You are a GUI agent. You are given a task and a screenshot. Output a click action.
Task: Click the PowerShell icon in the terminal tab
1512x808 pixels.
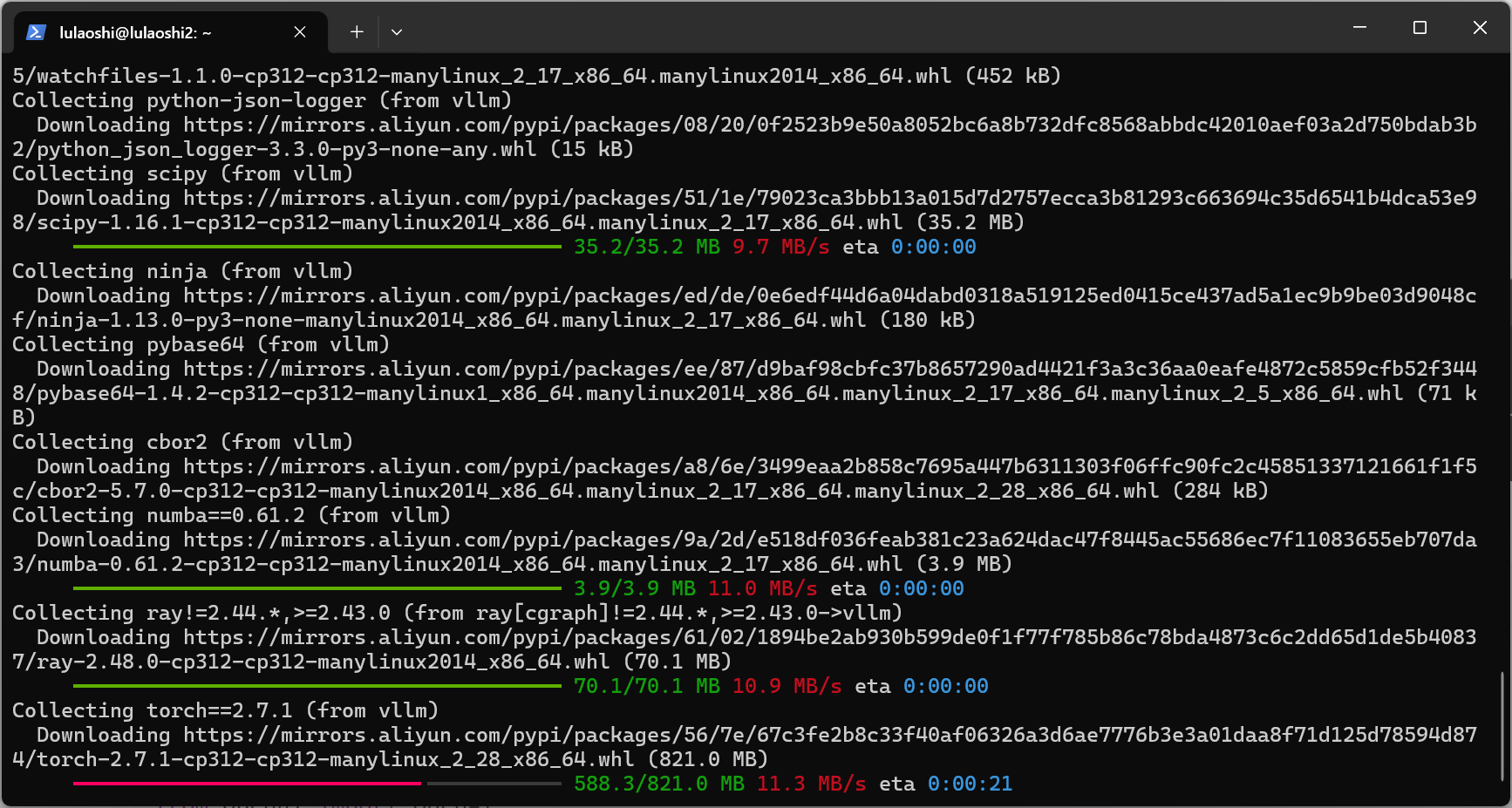(x=36, y=32)
